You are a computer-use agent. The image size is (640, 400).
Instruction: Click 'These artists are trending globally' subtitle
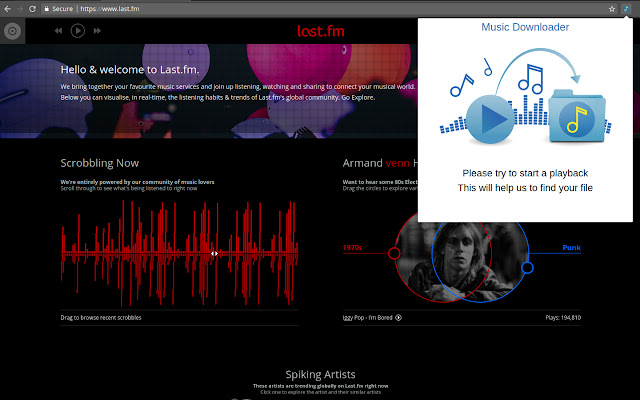[x=320, y=386]
